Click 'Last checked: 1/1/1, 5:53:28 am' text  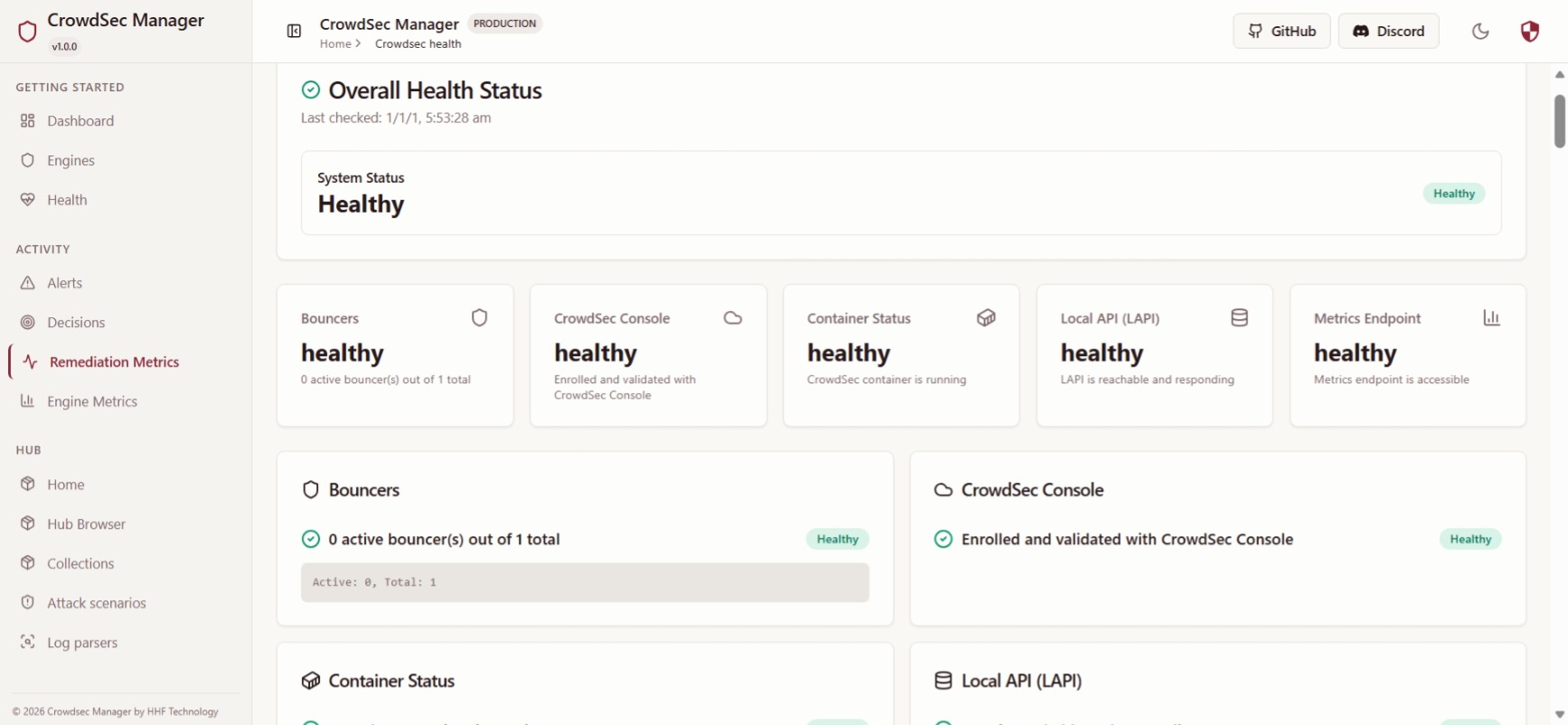point(396,118)
